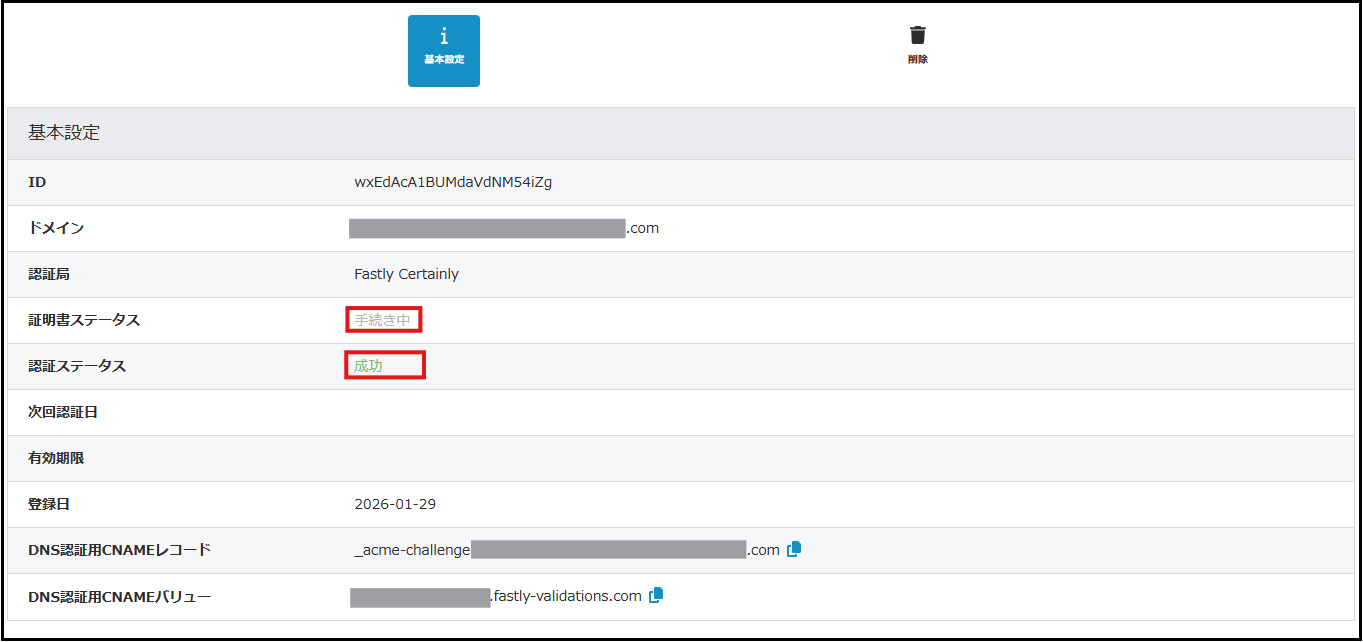Click the fastly-validations.com CNAME value text
Viewport: 1363px width, 642px height.
[566, 596]
